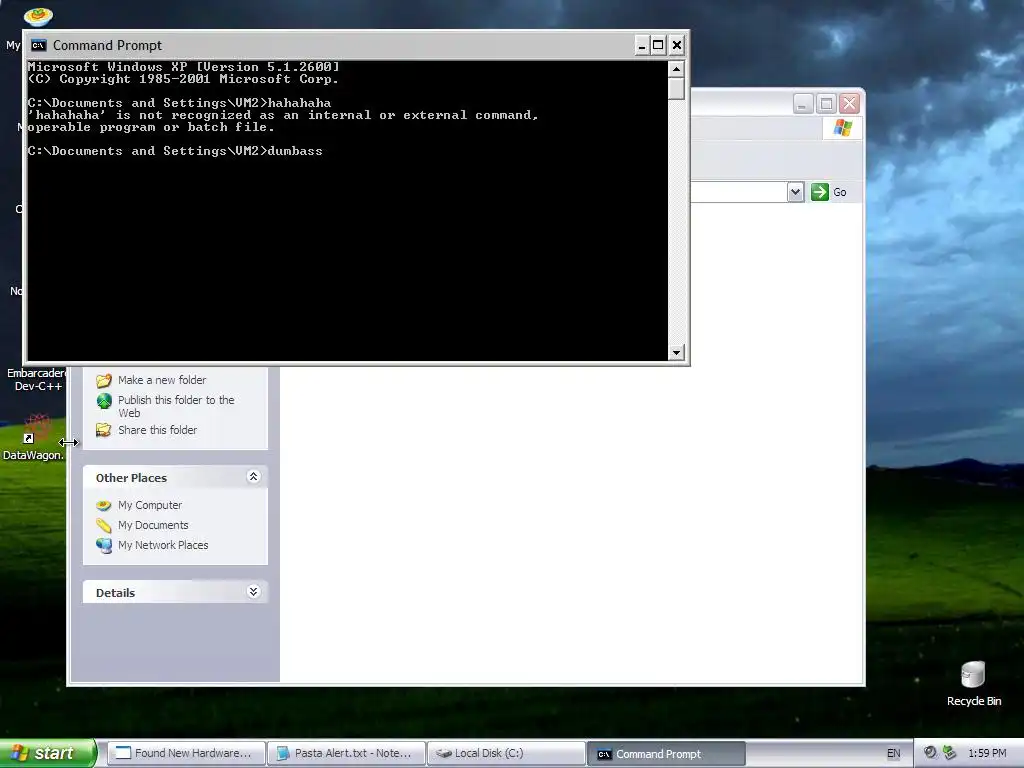Screen dimensions: 1024x768
Task: Click Command Prompt scrollbar down arrow
Action: (676, 353)
